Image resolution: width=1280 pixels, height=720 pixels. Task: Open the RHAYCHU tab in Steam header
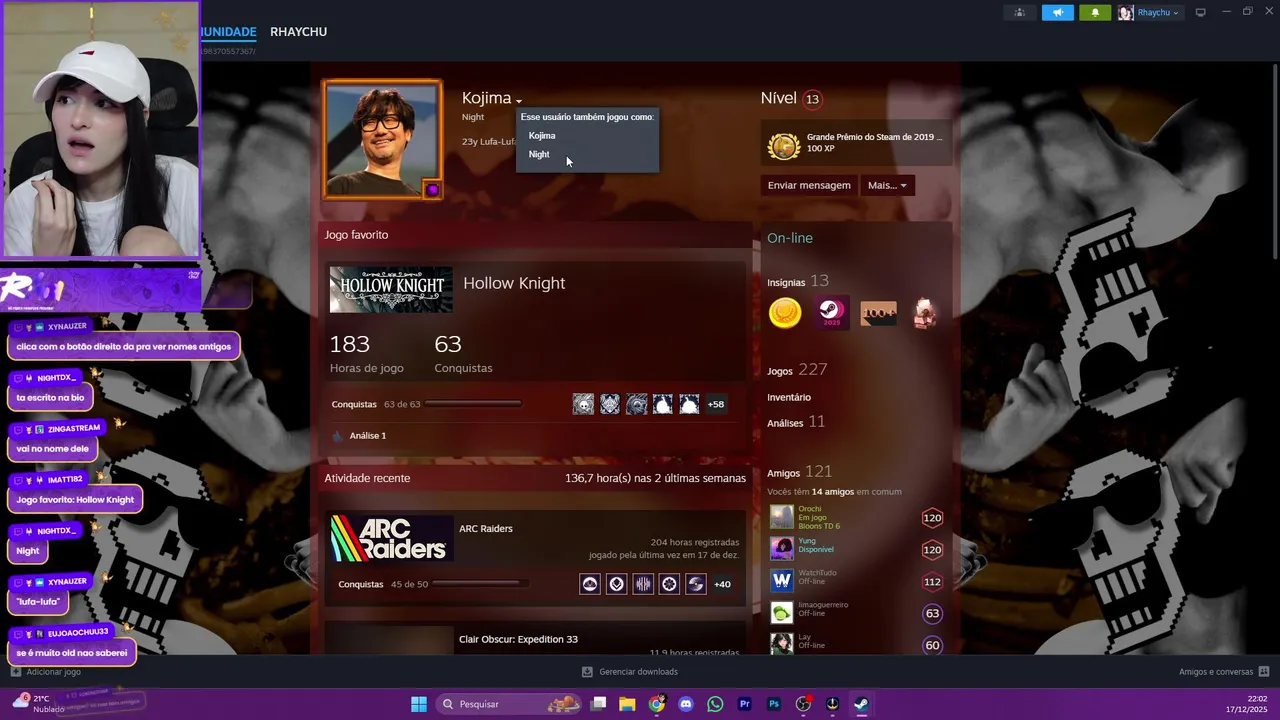298,32
